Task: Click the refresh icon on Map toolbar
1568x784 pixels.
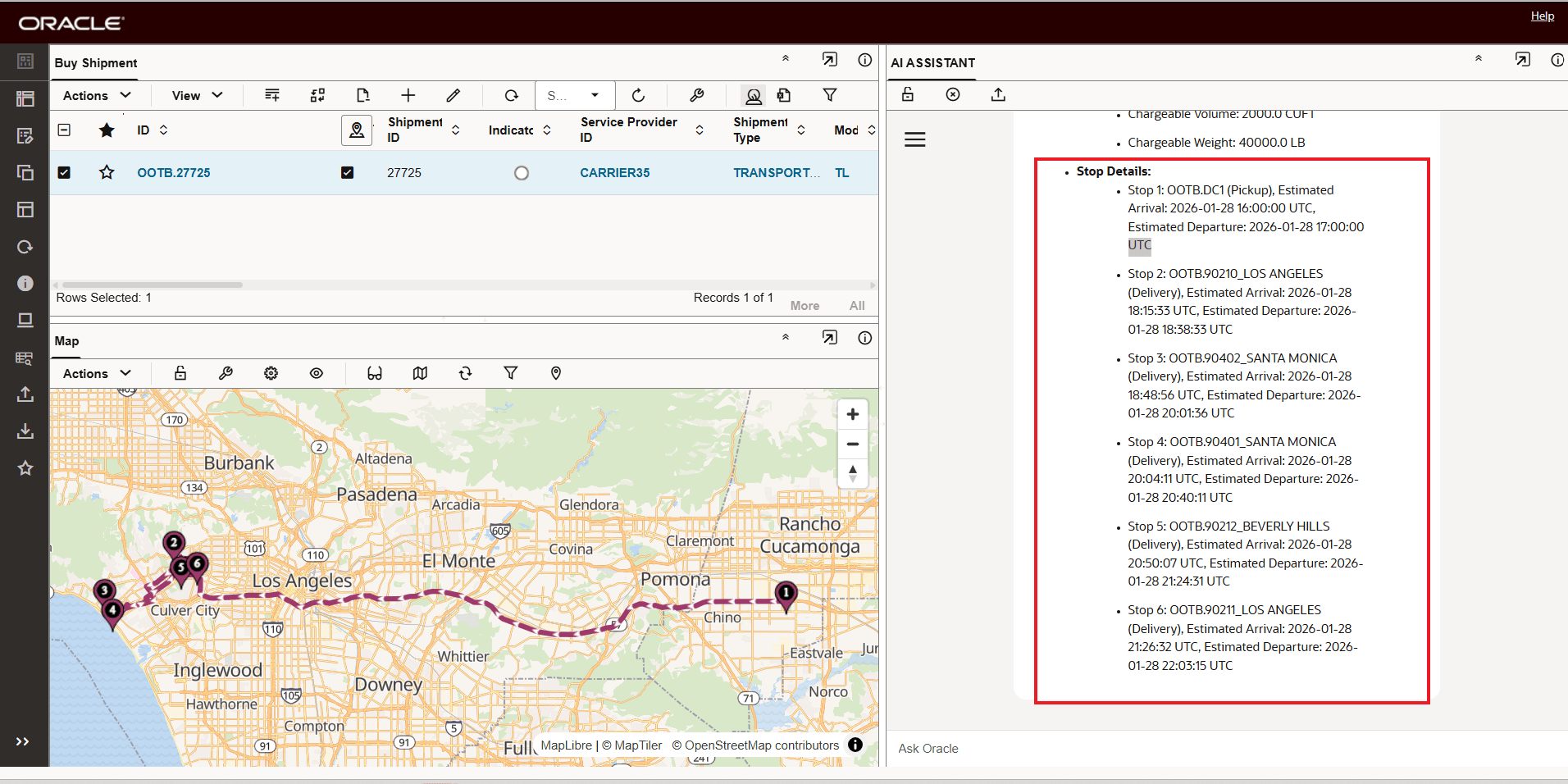Action: (x=465, y=373)
